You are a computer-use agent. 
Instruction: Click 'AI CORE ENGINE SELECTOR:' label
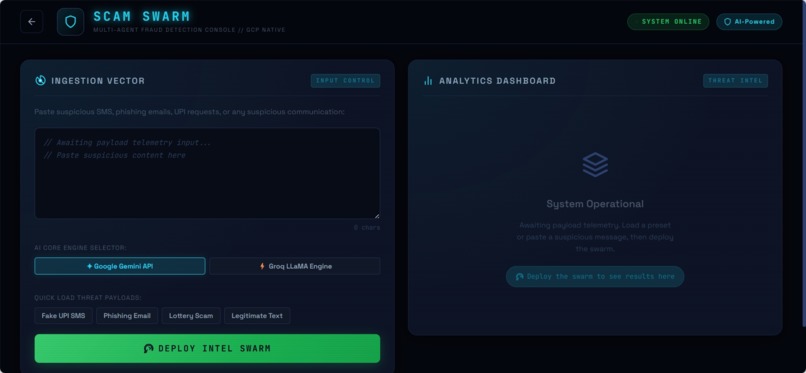click(80, 248)
